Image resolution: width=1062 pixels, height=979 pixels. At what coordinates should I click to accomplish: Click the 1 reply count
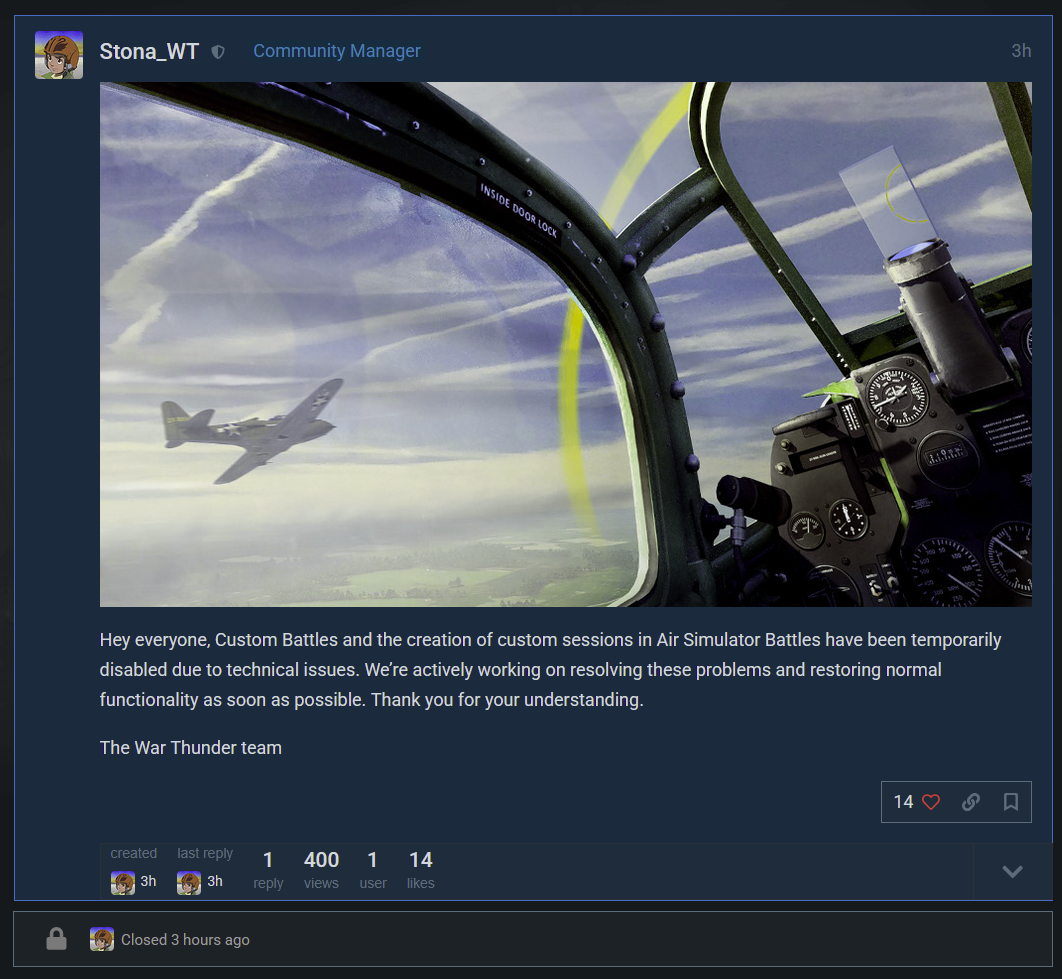[x=268, y=870]
